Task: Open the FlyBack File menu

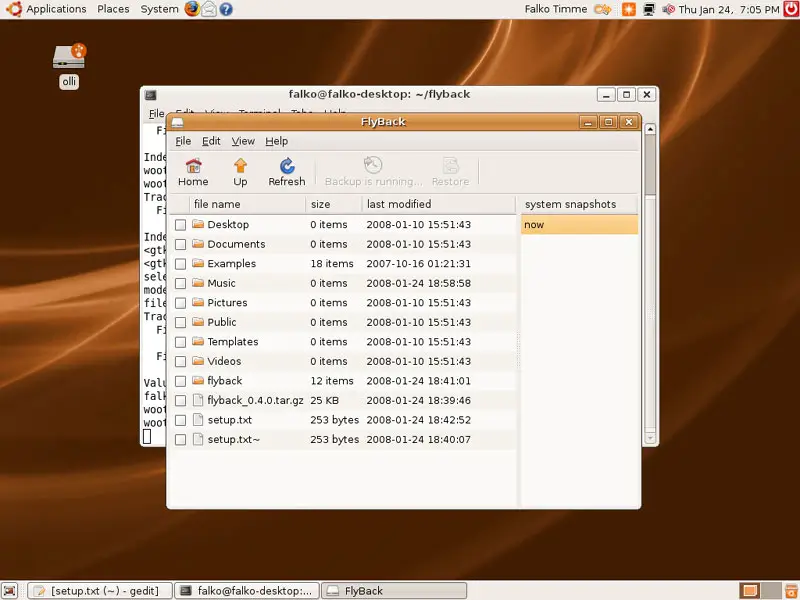Action: [x=183, y=141]
